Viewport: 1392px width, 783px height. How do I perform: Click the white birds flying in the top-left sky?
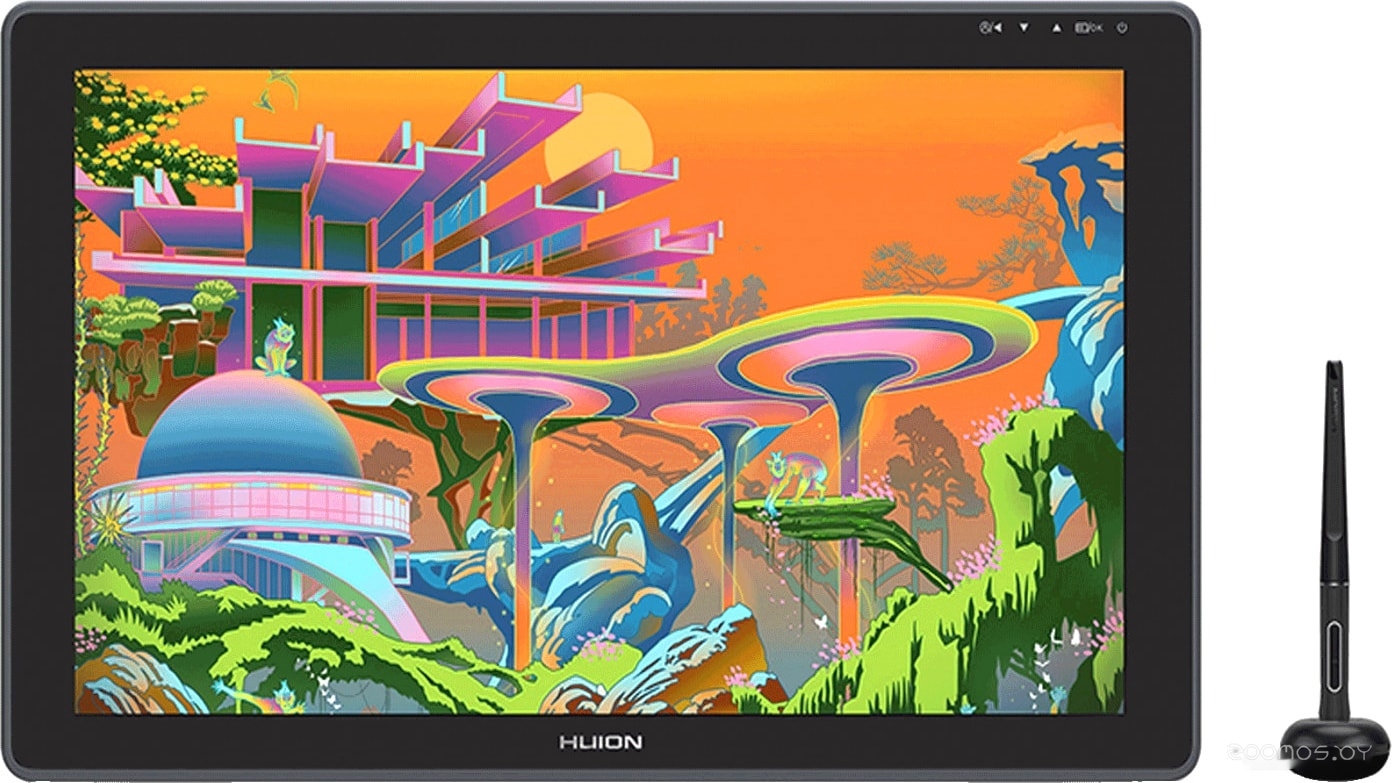tap(276, 92)
